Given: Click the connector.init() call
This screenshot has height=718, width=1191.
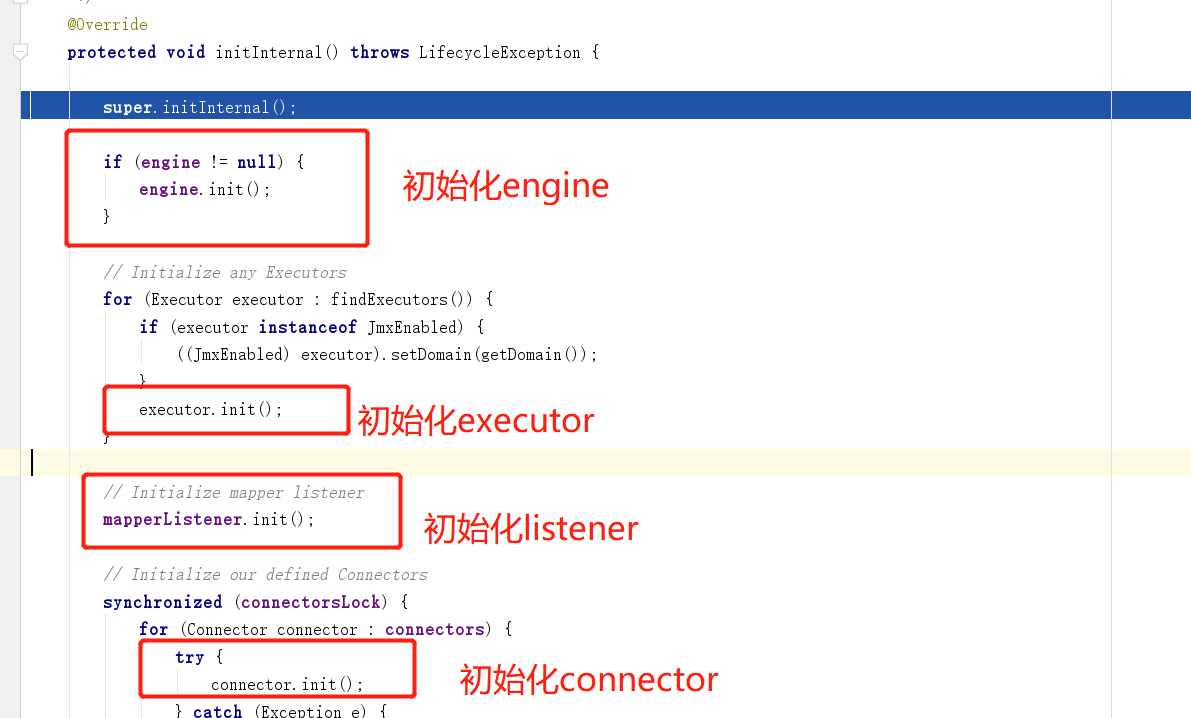Looking at the screenshot, I should coord(286,685).
